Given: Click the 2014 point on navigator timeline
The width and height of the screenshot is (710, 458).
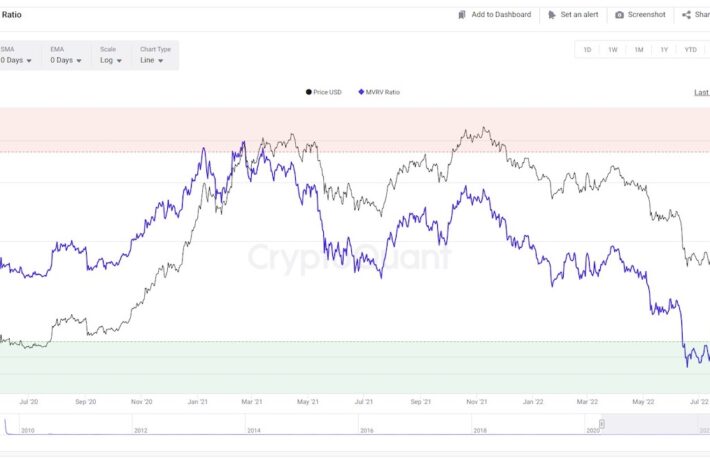Looking at the screenshot, I should coord(254,430).
